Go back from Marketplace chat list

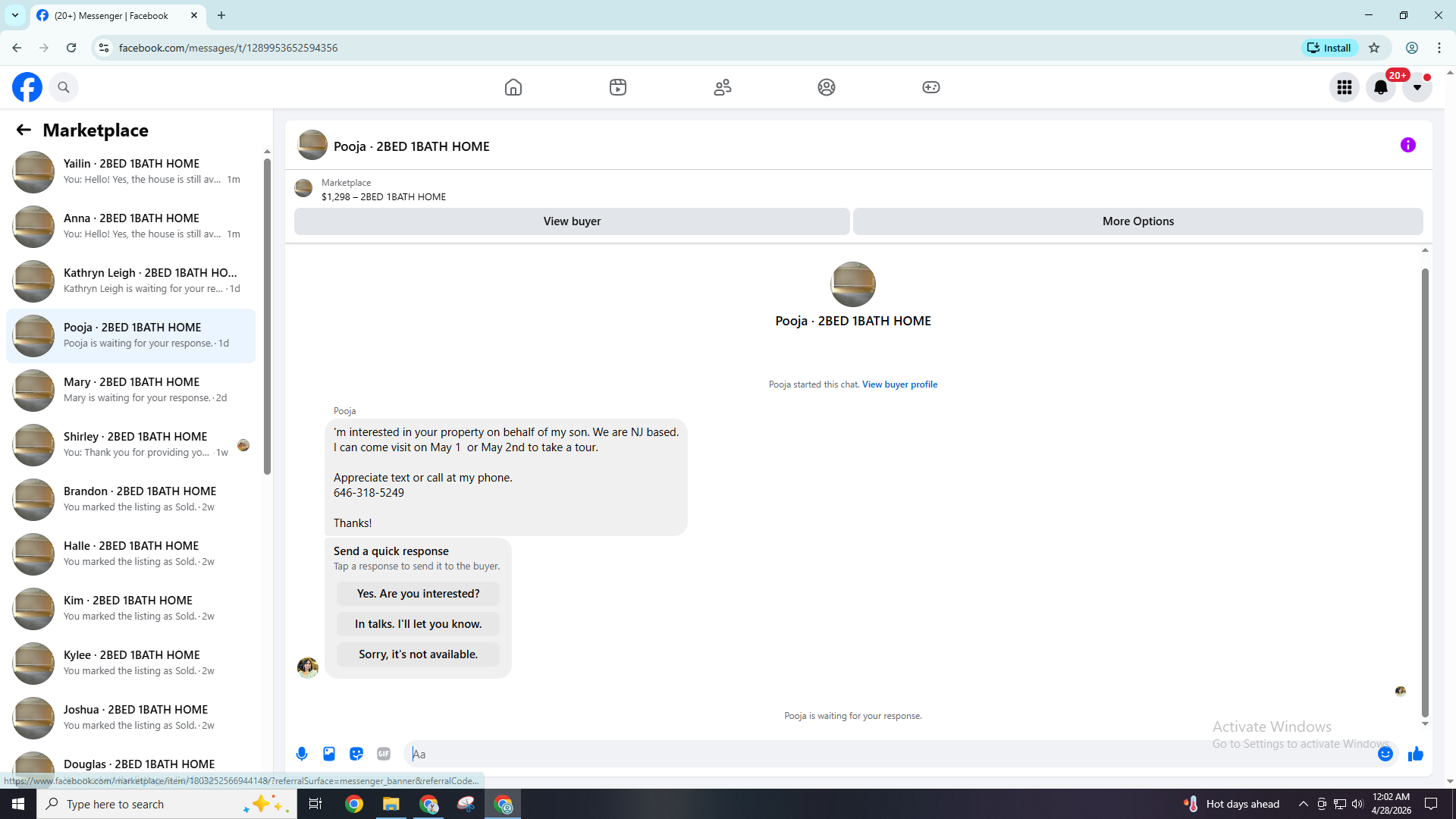pos(24,130)
